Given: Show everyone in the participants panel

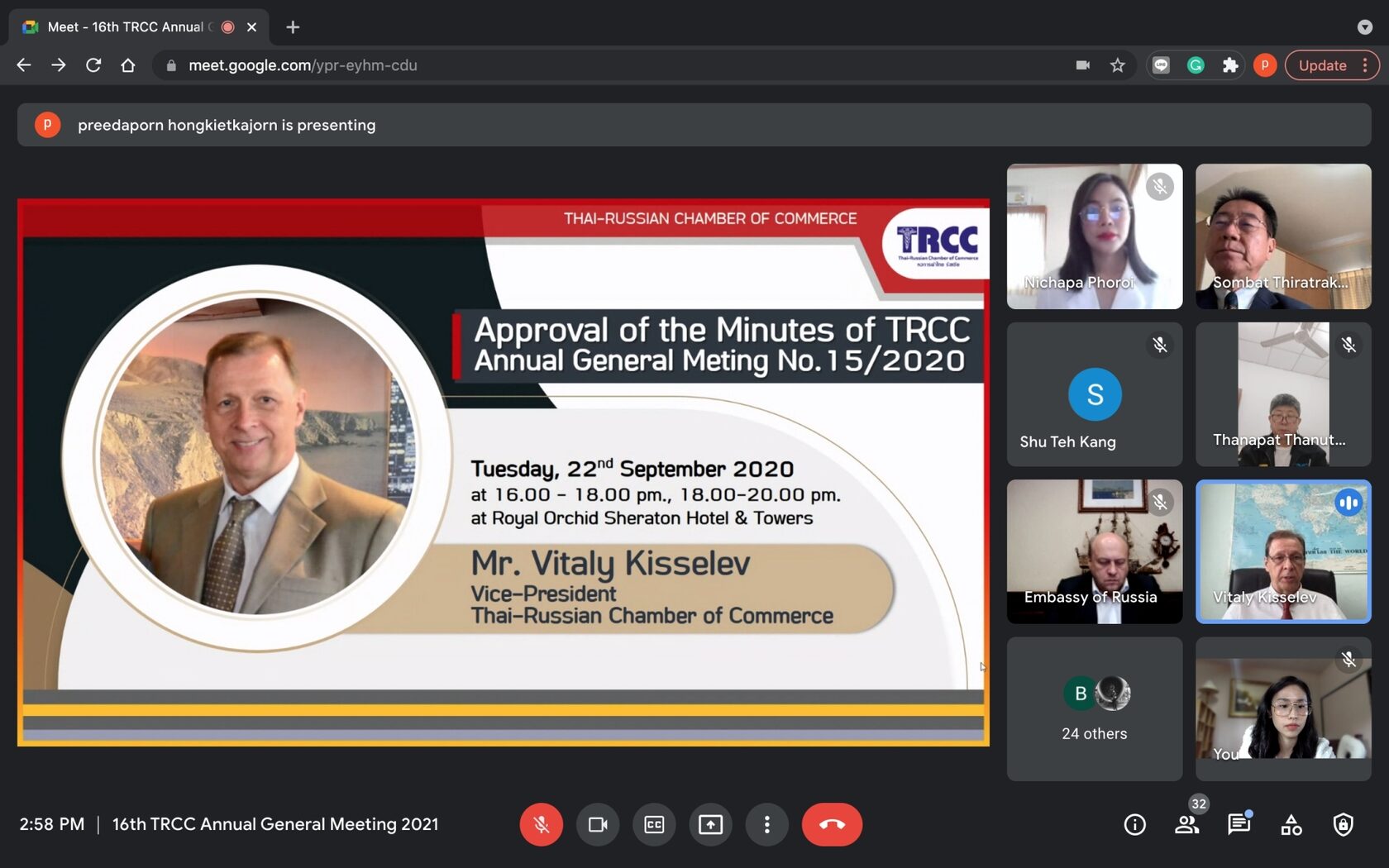Looking at the screenshot, I should 1187,824.
